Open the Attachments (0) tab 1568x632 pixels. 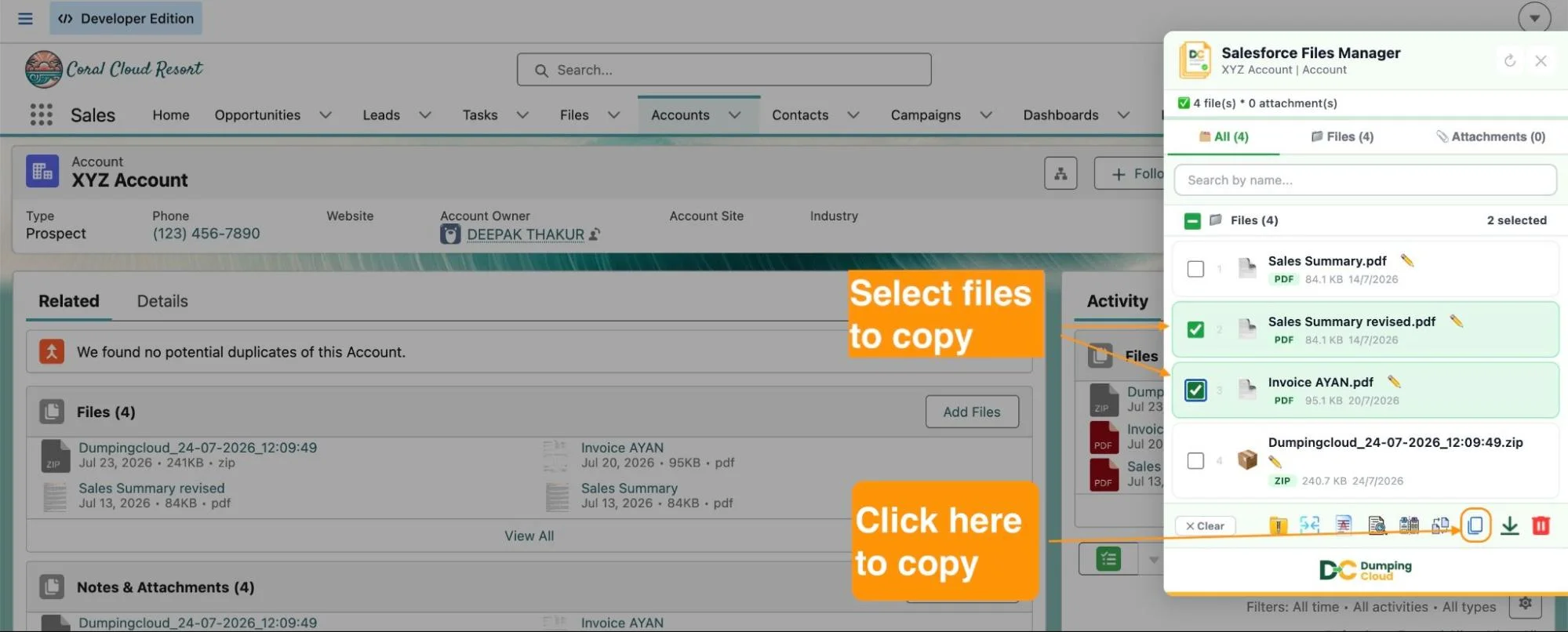[x=1490, y=136]
